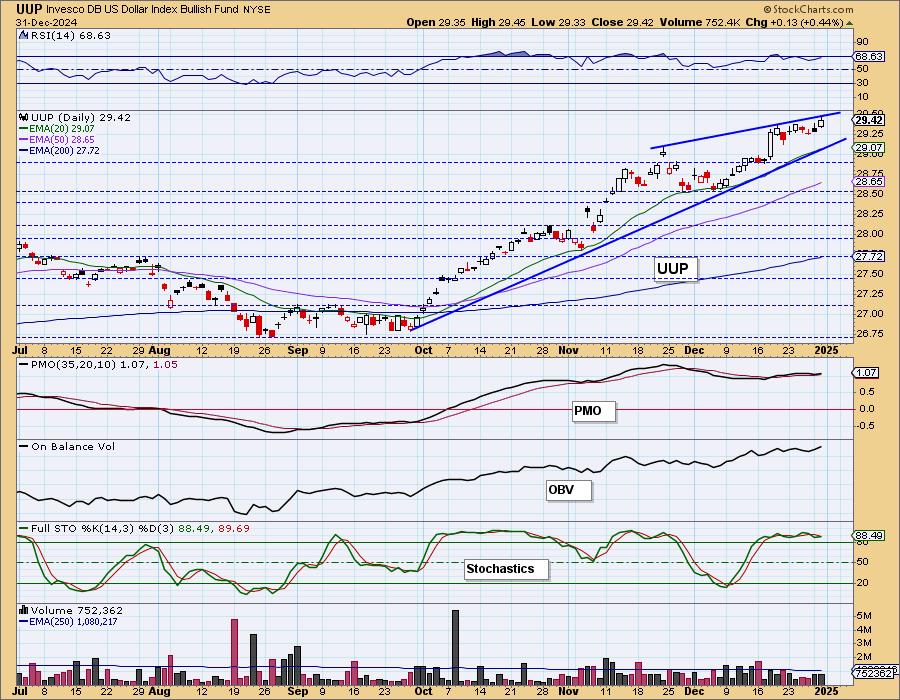Image resolution: width=900 pixels, height=700 pixels.
Task: Click the Sep label on bottom volume axis
Action: [x=298, y=691]
